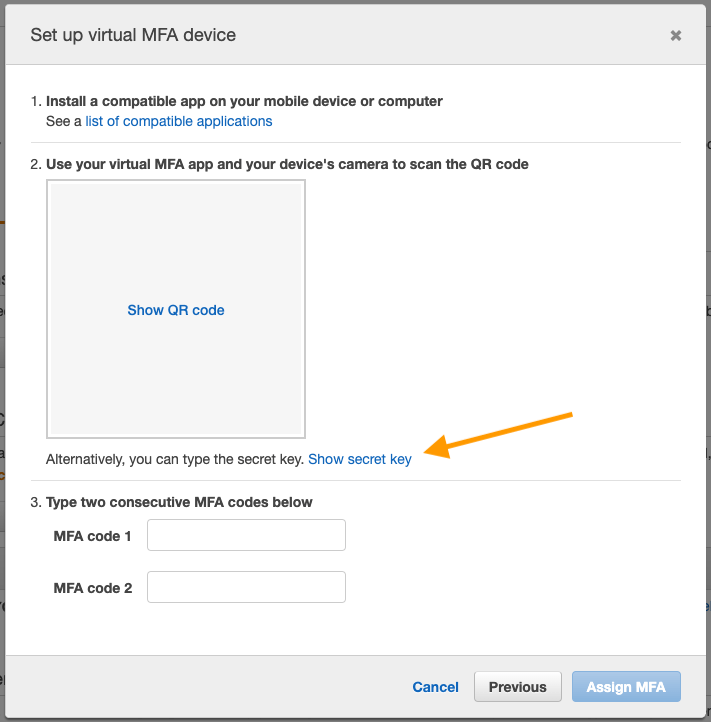Screen dimensions: 711x722
Task: Open the list of compatible applications
Action: click(x=178, y=121)
